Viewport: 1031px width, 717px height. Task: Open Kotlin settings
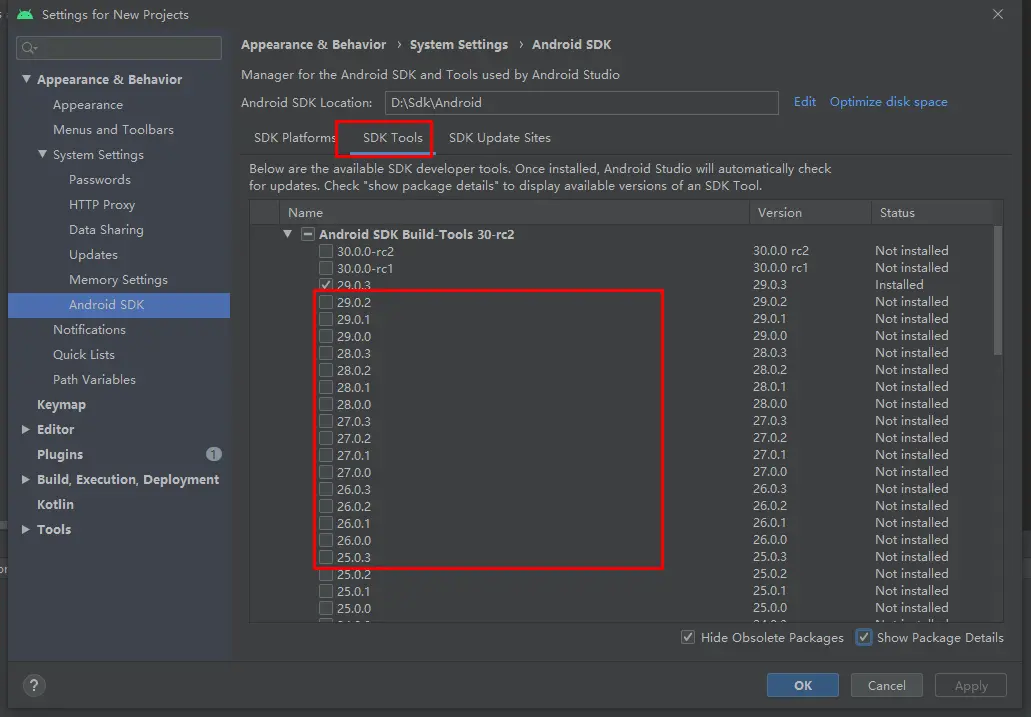click(x=55, y=505)
